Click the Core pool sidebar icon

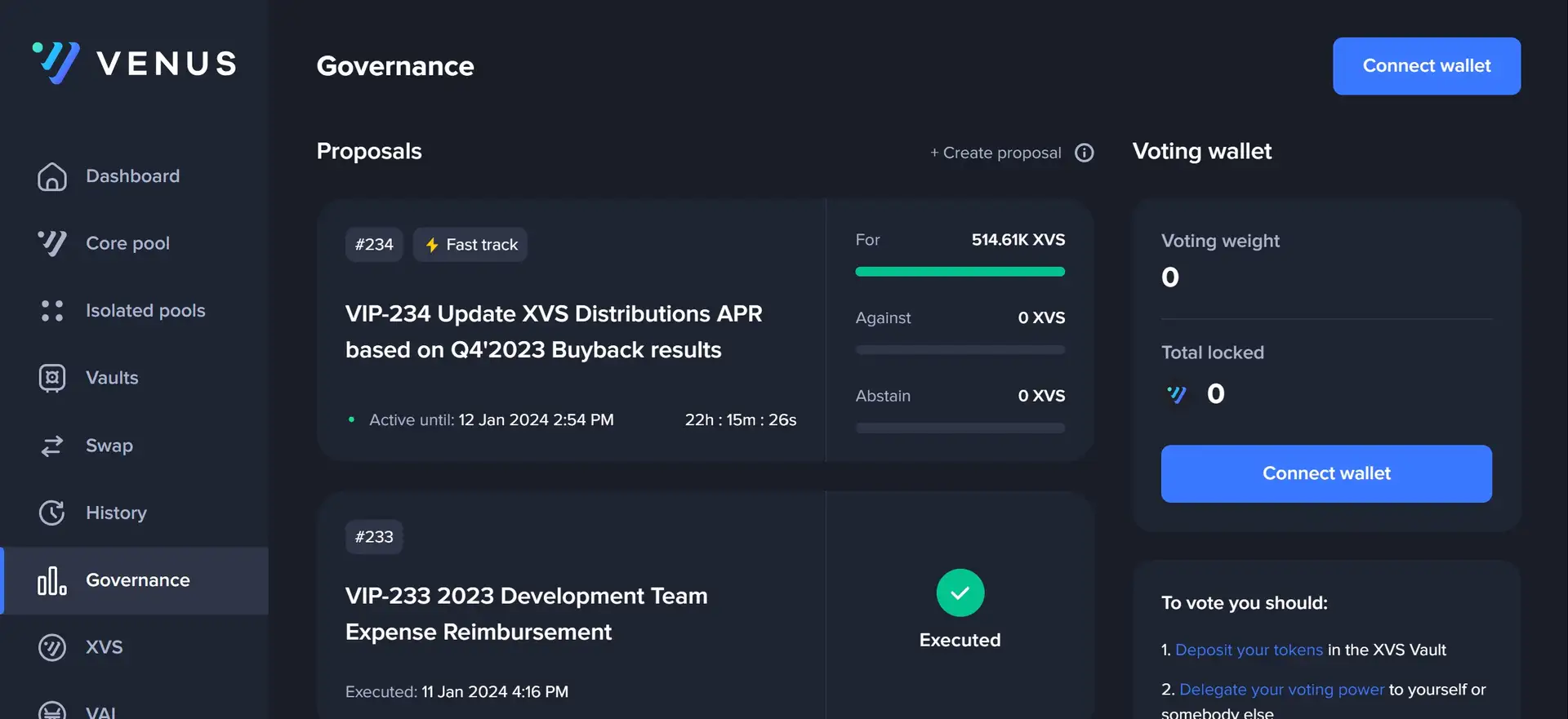coord(52,243)
